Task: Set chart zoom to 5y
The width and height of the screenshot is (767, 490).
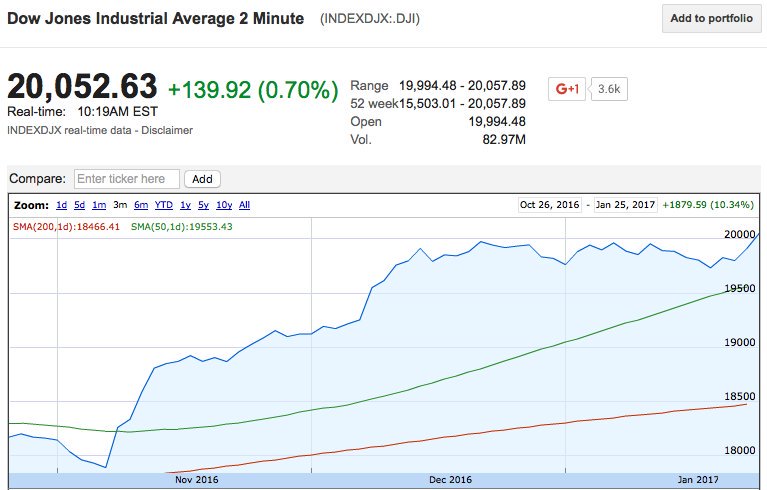Action: click(x=203, y=205)
